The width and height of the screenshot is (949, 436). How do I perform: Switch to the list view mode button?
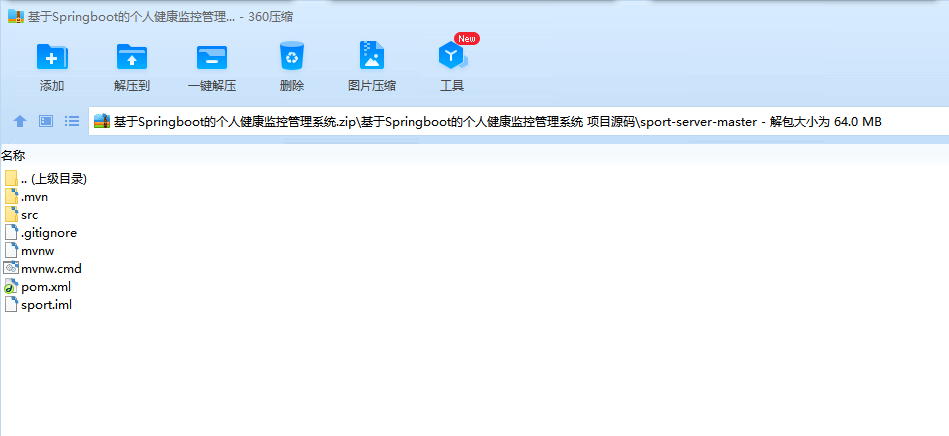(x=72, y=121)
